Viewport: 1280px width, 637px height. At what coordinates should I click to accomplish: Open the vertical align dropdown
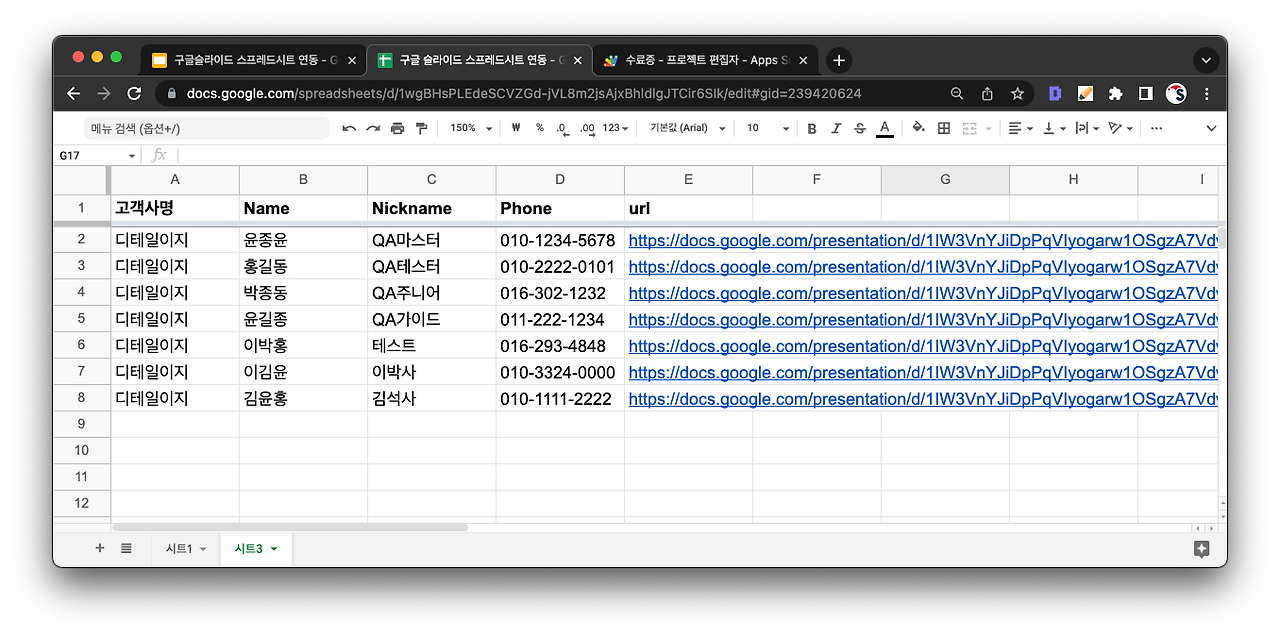(x=1053, y=128)
